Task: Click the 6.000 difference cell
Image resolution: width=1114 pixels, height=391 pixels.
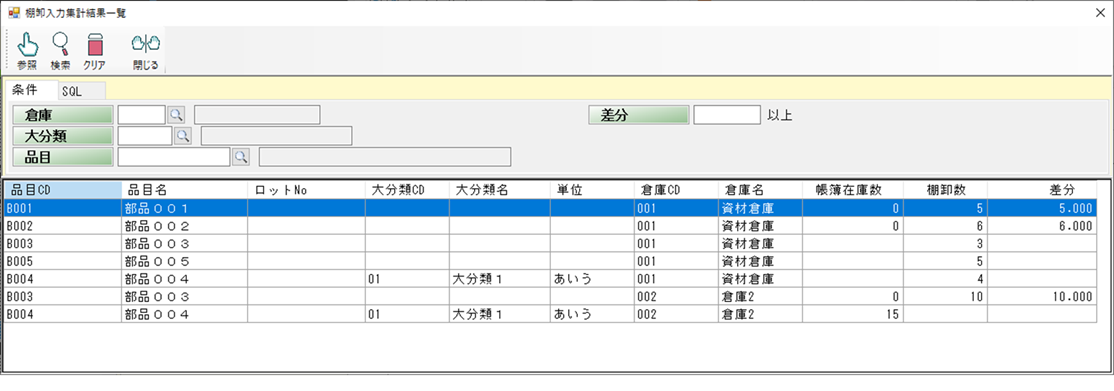Action: pyautogui.click(x=1042, y=226)
